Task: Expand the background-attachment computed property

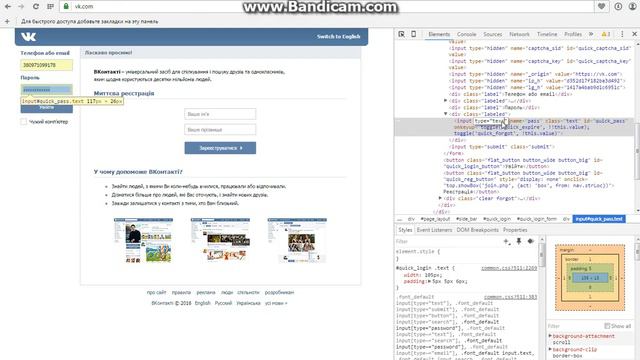Action: [550, 336]
